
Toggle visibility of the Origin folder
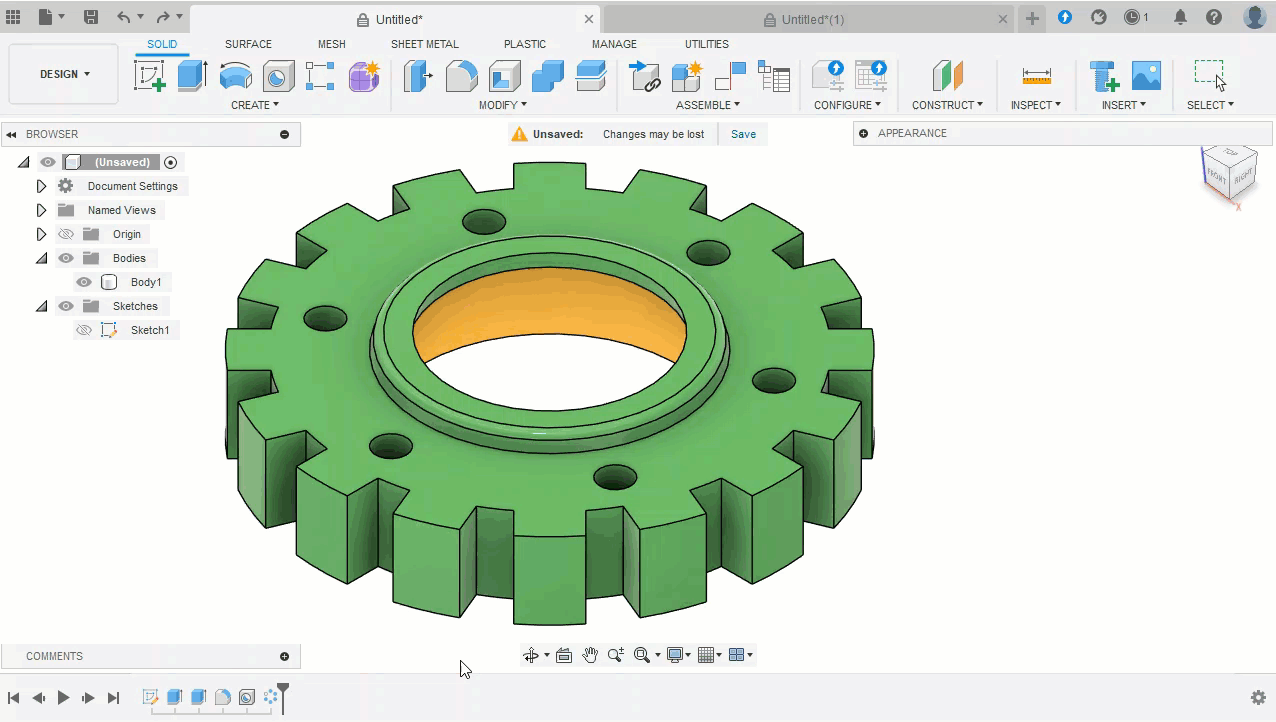click(x=66, y=234)
